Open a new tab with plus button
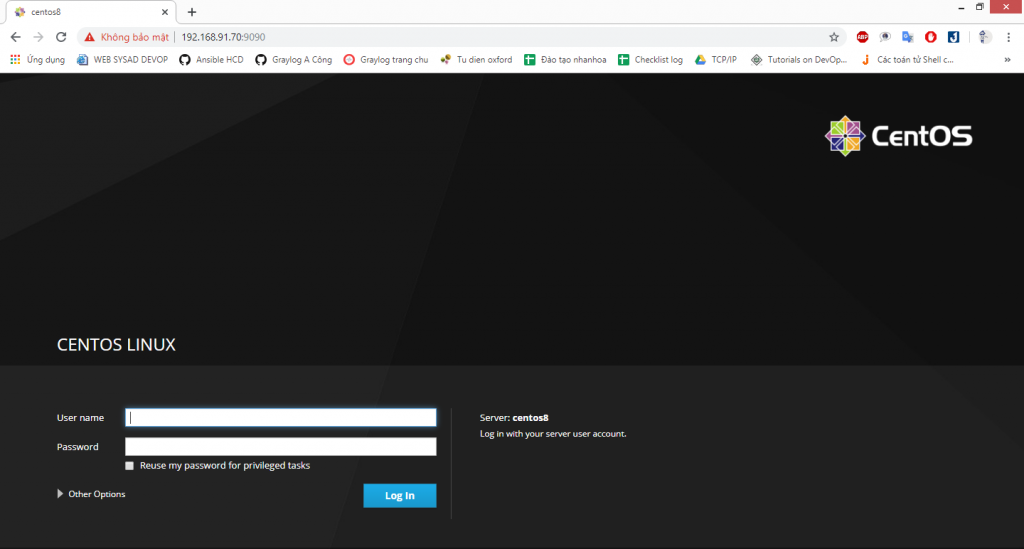 (x=191, y=12)
